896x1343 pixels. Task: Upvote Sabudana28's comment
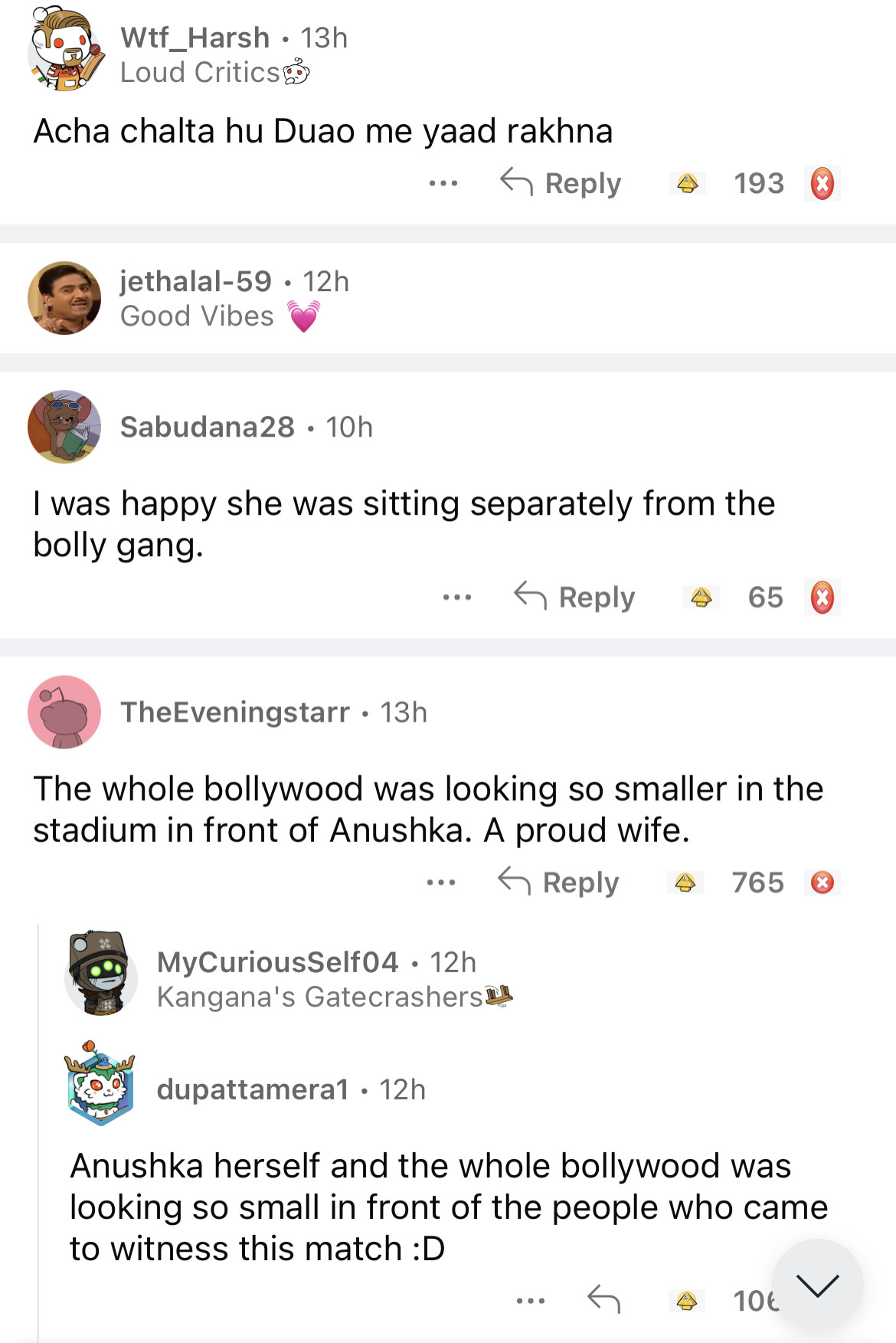click(701, 598)
